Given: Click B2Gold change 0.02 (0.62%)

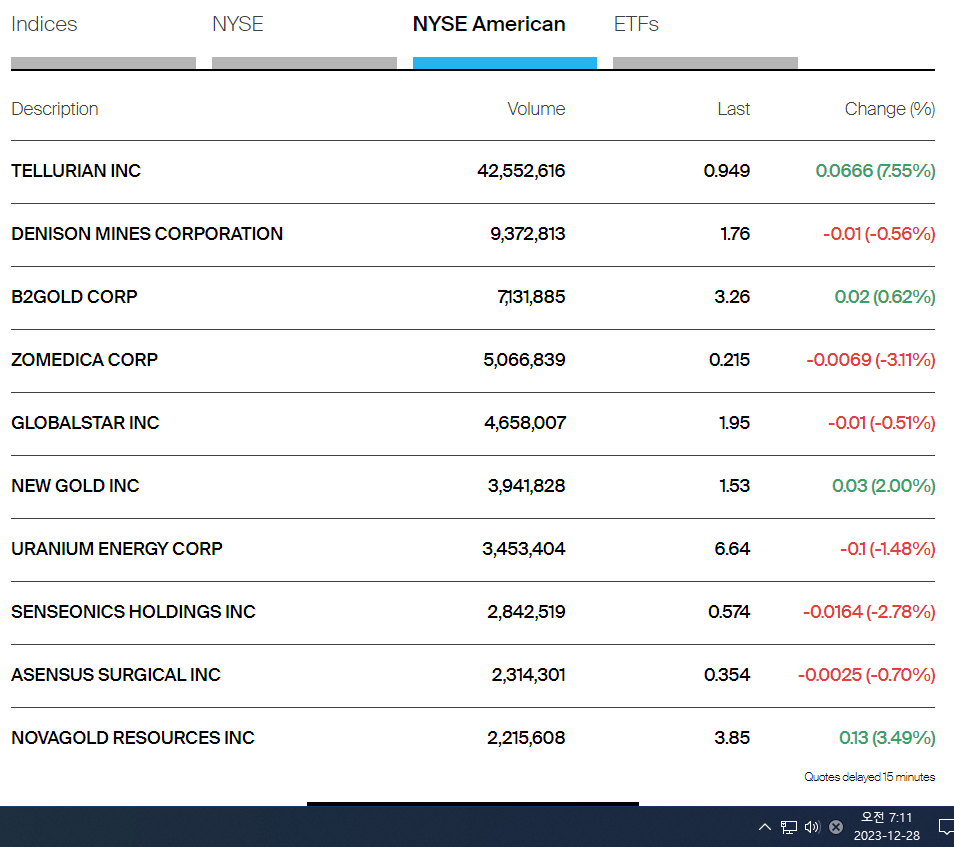Looking at the screenshot, I should pyautogui.click(x=885, y=297).
